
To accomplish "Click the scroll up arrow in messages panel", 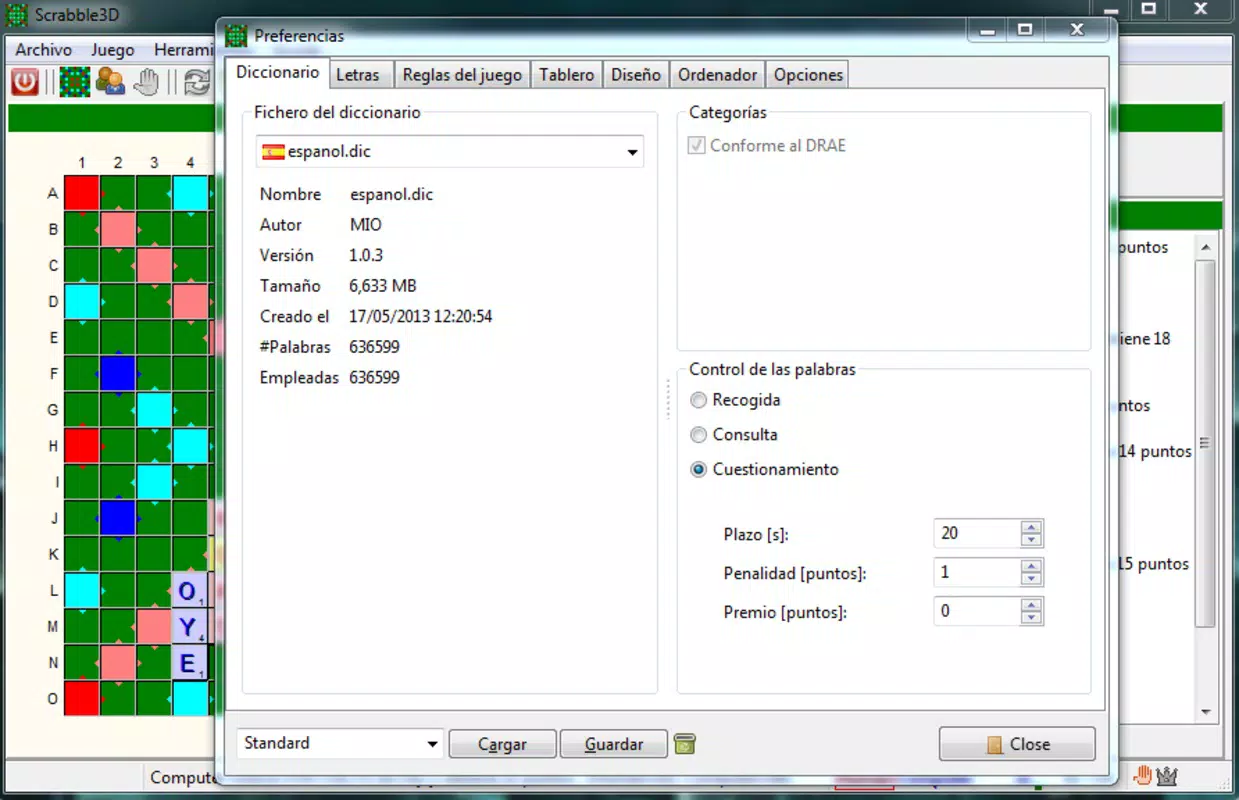I will 1206,247.
